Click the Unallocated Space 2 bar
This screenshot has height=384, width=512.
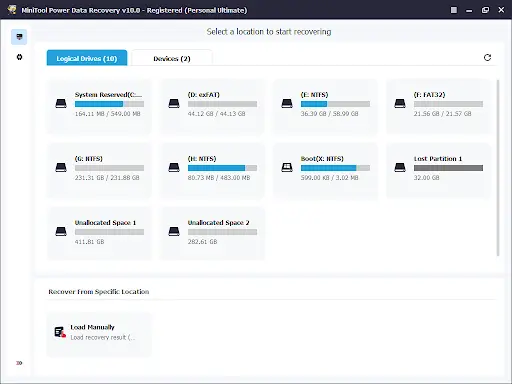tap(222, 232)
